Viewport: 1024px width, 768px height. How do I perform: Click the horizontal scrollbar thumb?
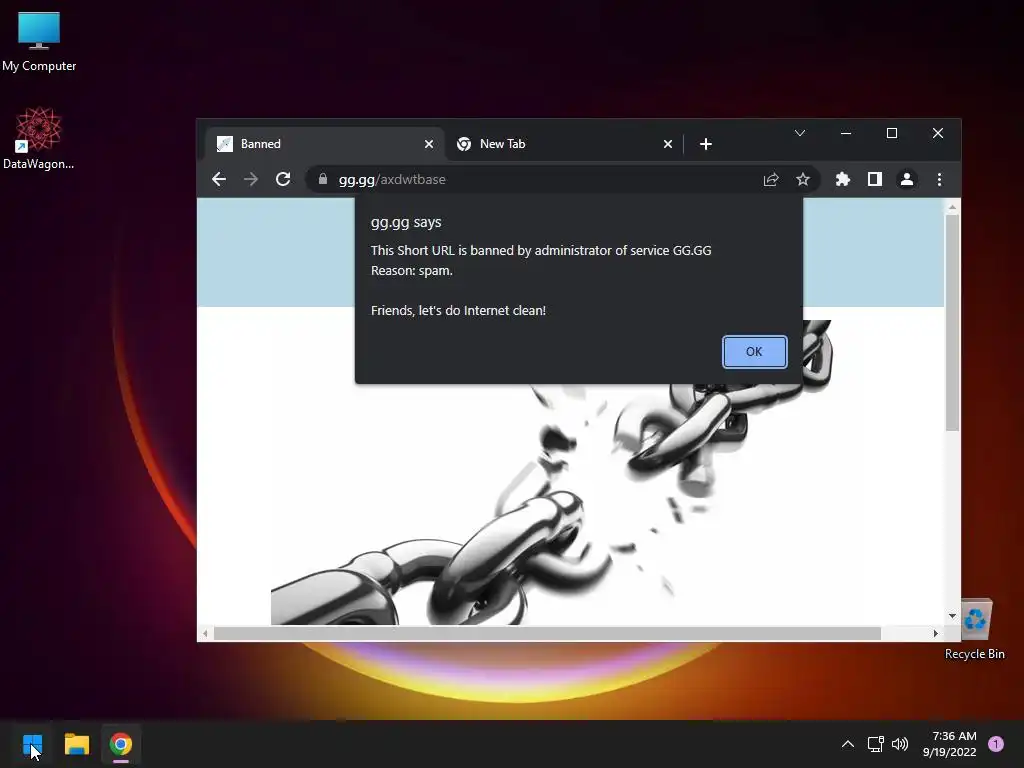click(547, 633)
